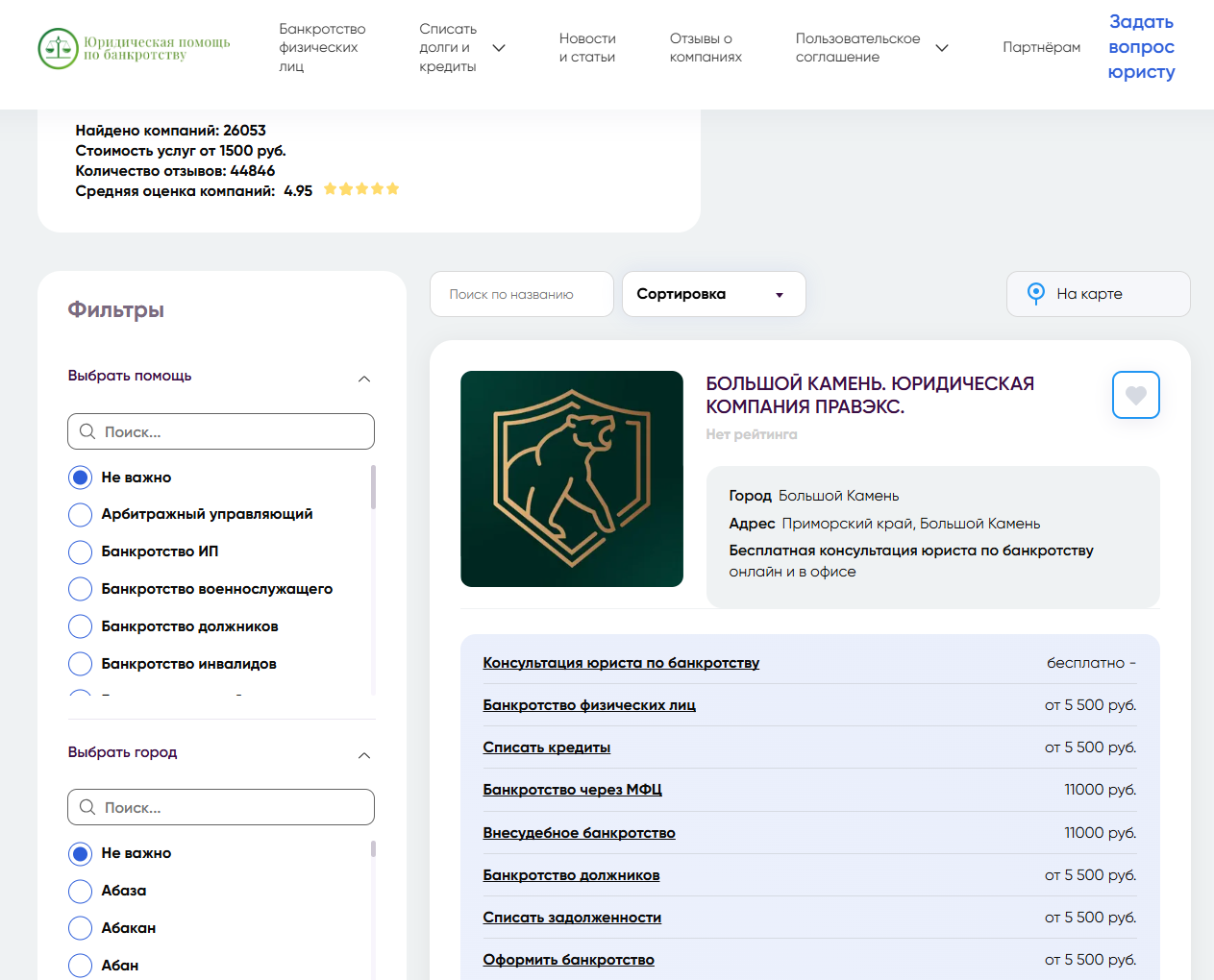Select the 'Не важно' city option
The height and width of the screenshot is (980, 1214).
[x=81, y=853]
